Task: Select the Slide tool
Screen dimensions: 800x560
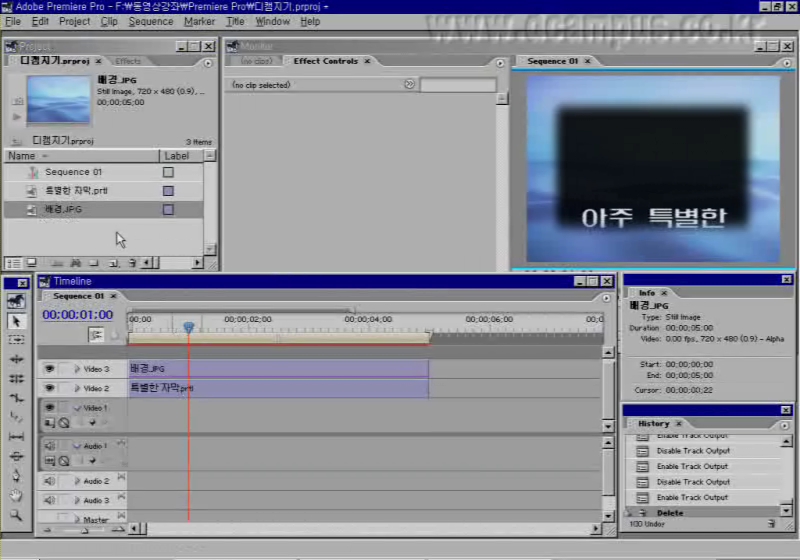Action: tap(16, 456)
